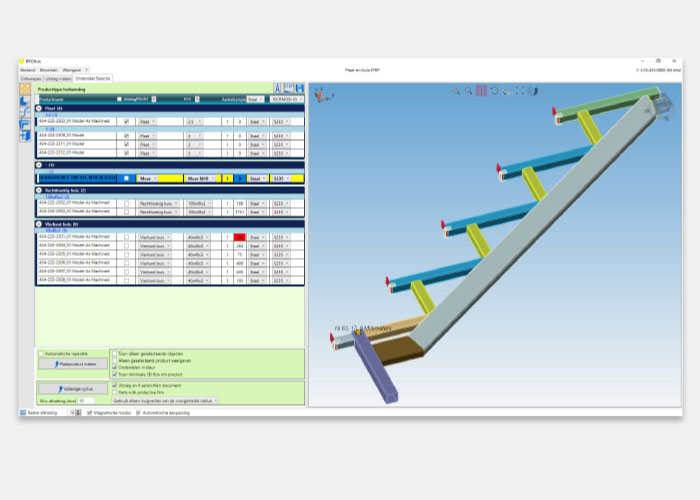Click the orange grid icon in left sidebar
This screenshot has width=700, height=500.
click(x=26, y=89)
